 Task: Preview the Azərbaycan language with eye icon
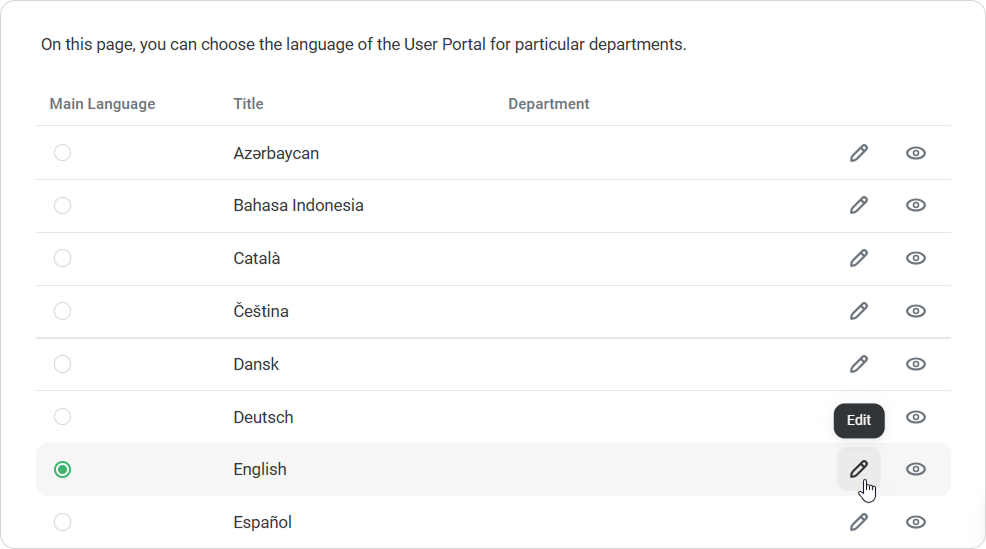(x=915, y=153)
